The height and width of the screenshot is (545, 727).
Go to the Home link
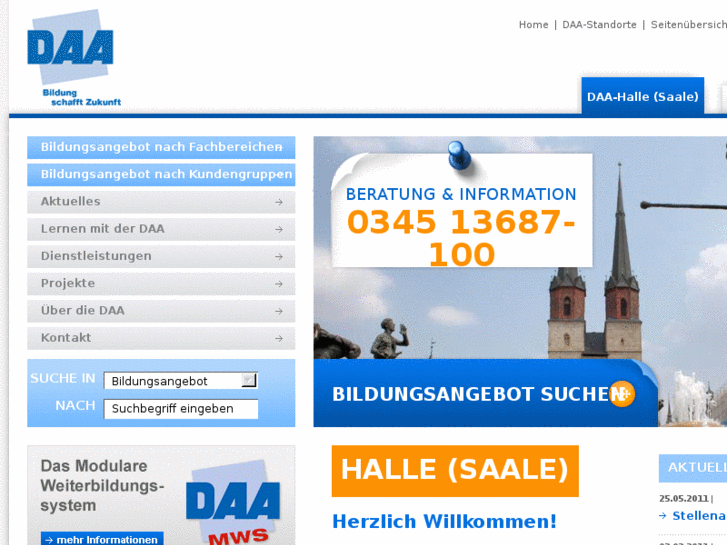coord(533,25)
